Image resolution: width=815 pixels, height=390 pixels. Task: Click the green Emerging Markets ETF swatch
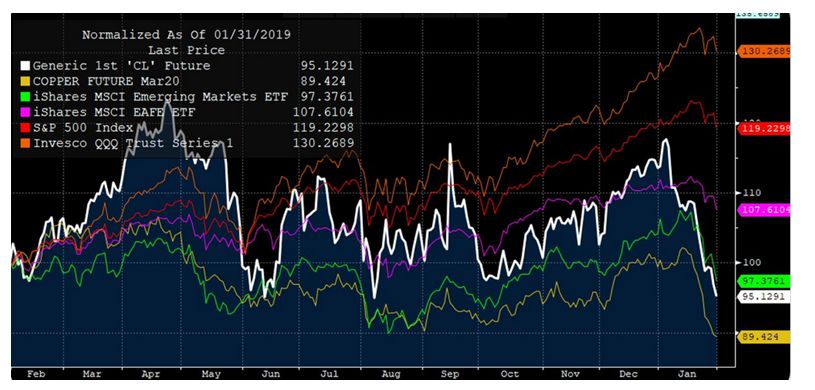pos(25,97)
